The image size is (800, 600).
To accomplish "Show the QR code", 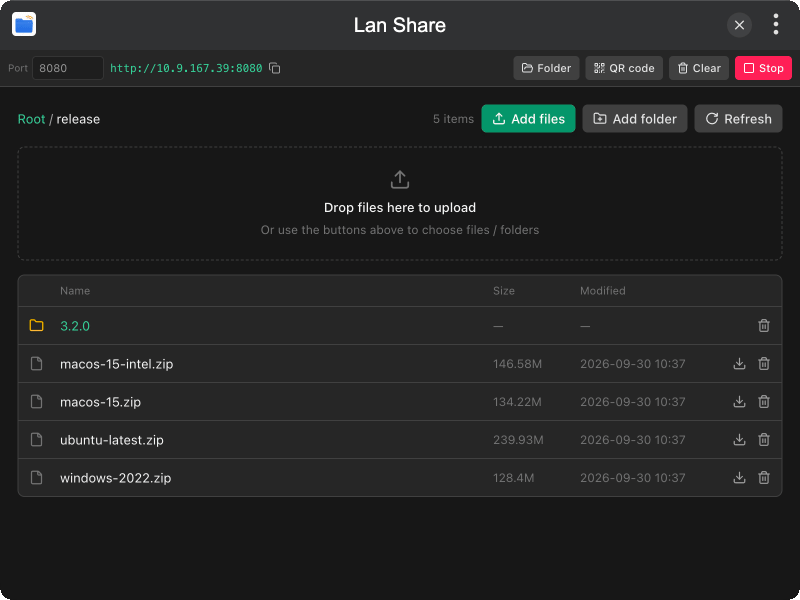I will tap(624, 68).
